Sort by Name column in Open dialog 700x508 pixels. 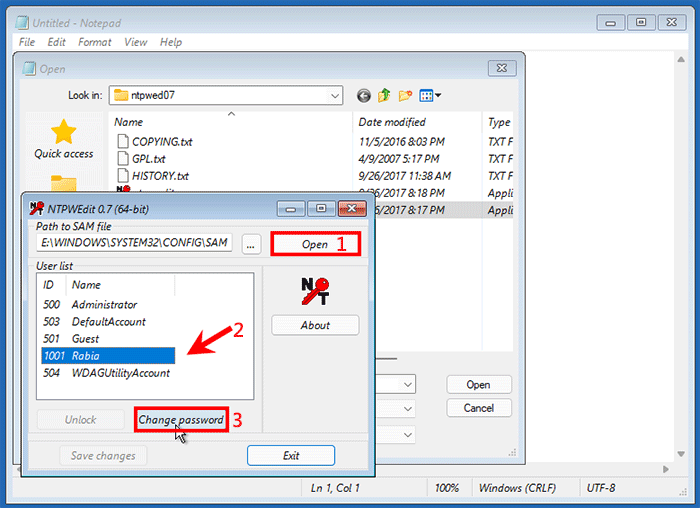coord(231,122)
